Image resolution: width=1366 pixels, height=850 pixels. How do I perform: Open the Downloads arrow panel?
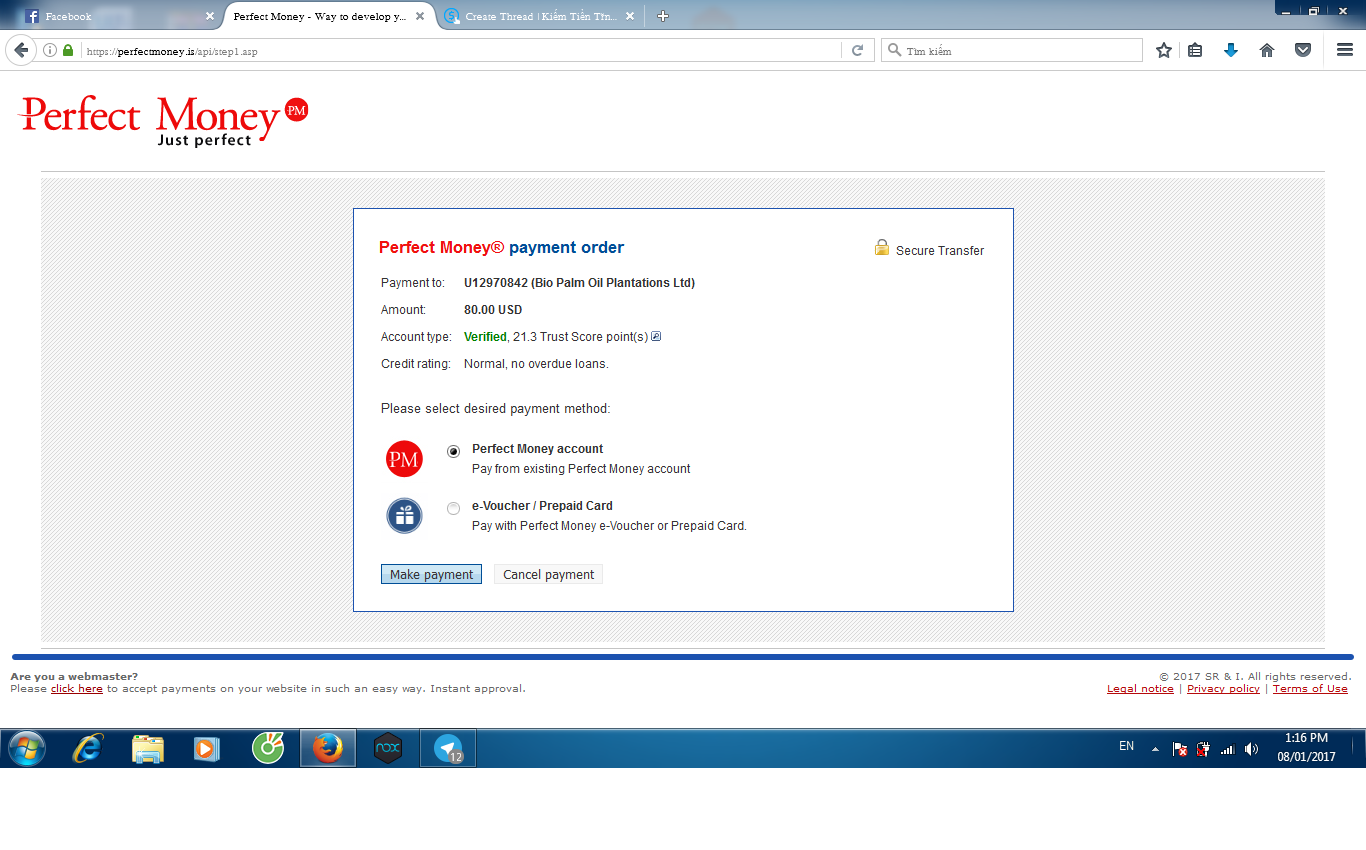coord(1231,50)
